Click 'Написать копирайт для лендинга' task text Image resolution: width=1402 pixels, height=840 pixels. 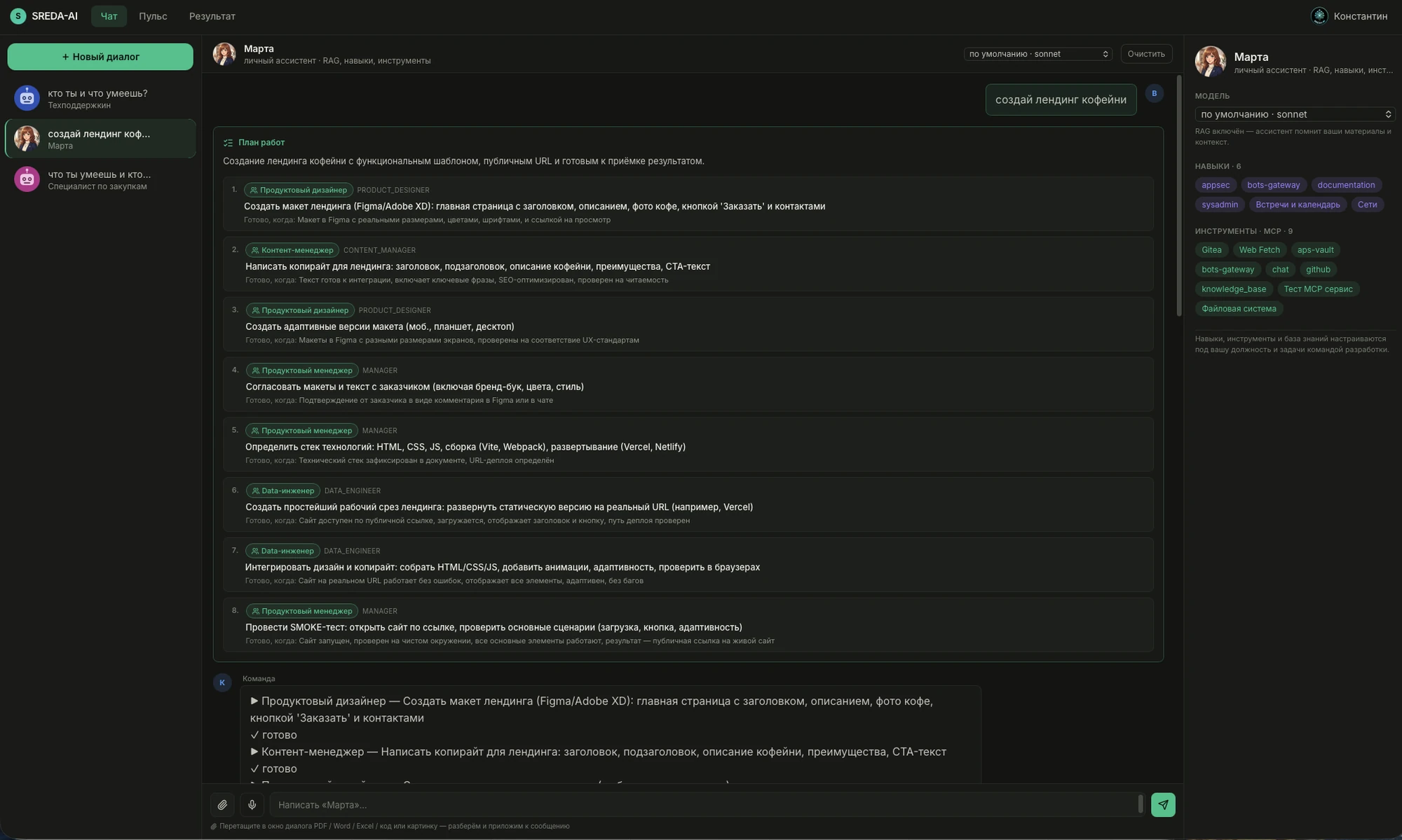pos(477,266)
